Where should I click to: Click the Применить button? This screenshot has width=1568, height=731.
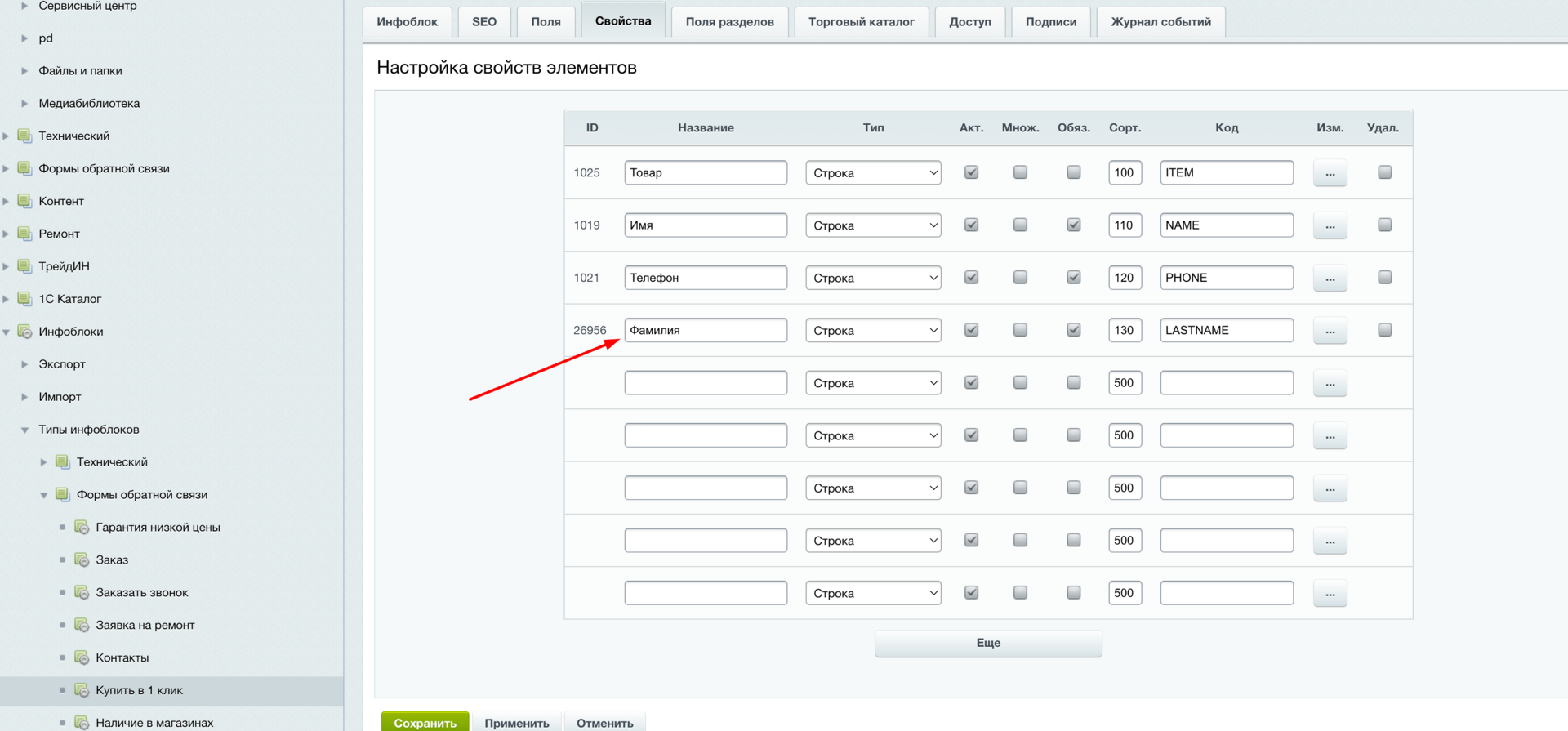[517, 722]
